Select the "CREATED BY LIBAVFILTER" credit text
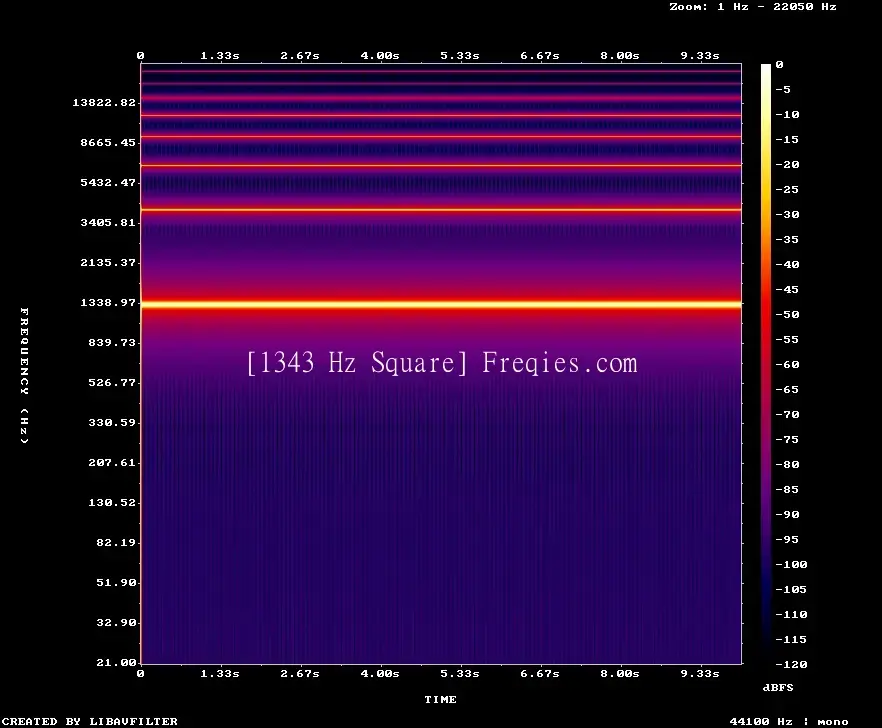Screen dimensions: 882x728 pos(89,721)
